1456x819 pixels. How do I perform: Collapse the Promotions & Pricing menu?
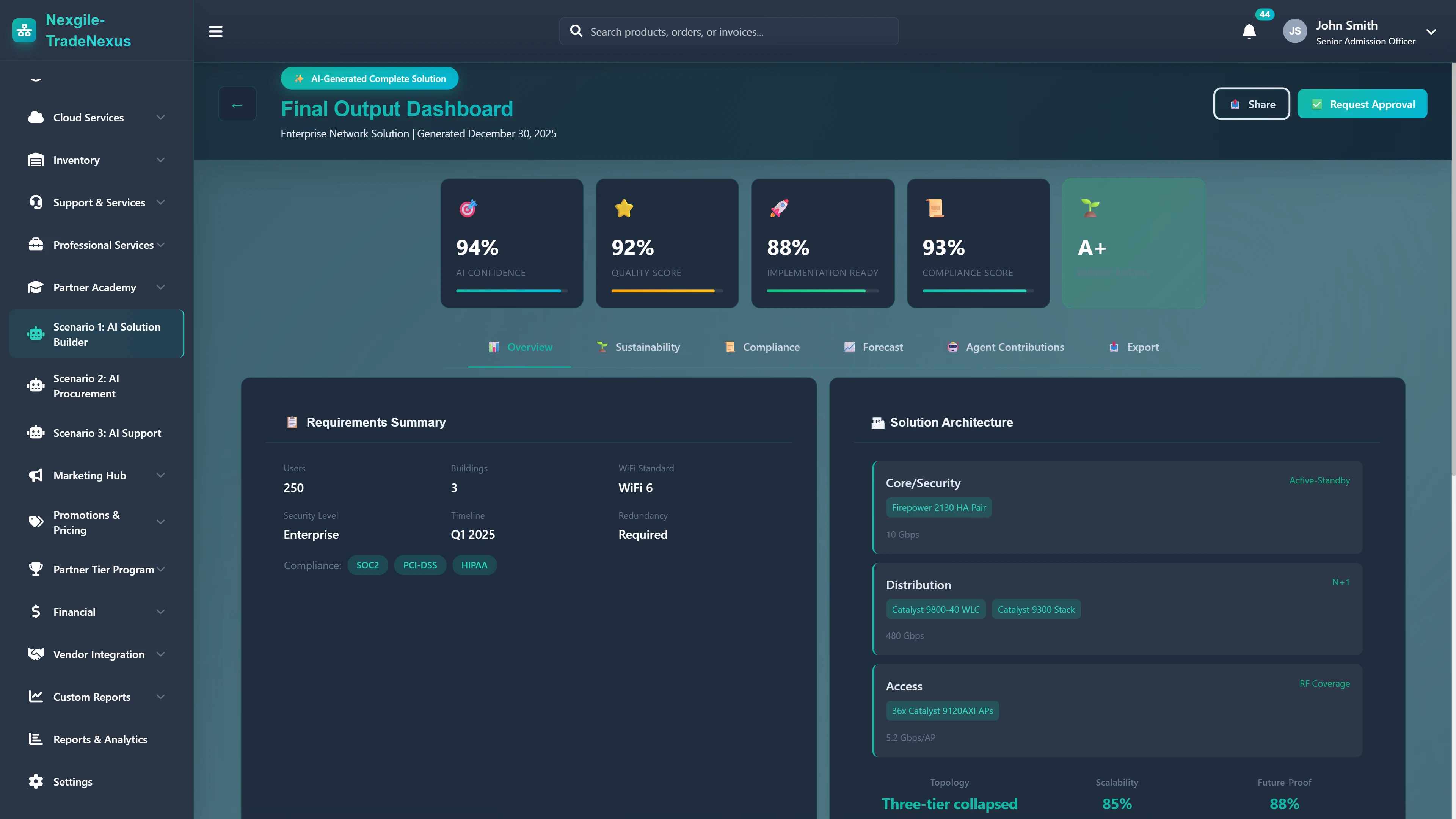click(160, 522)
